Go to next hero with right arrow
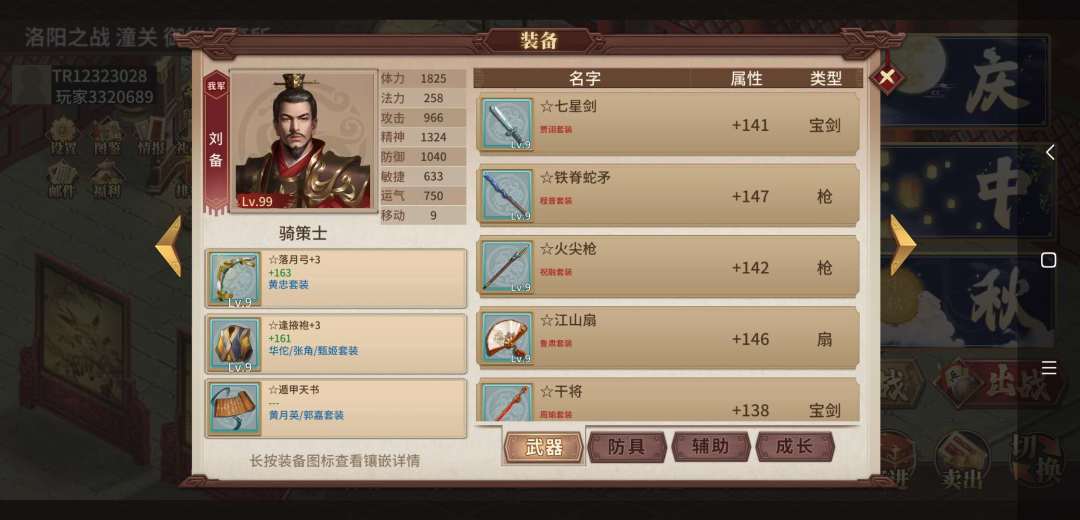This screenshot has width=1080, height=520. point(903,245)
